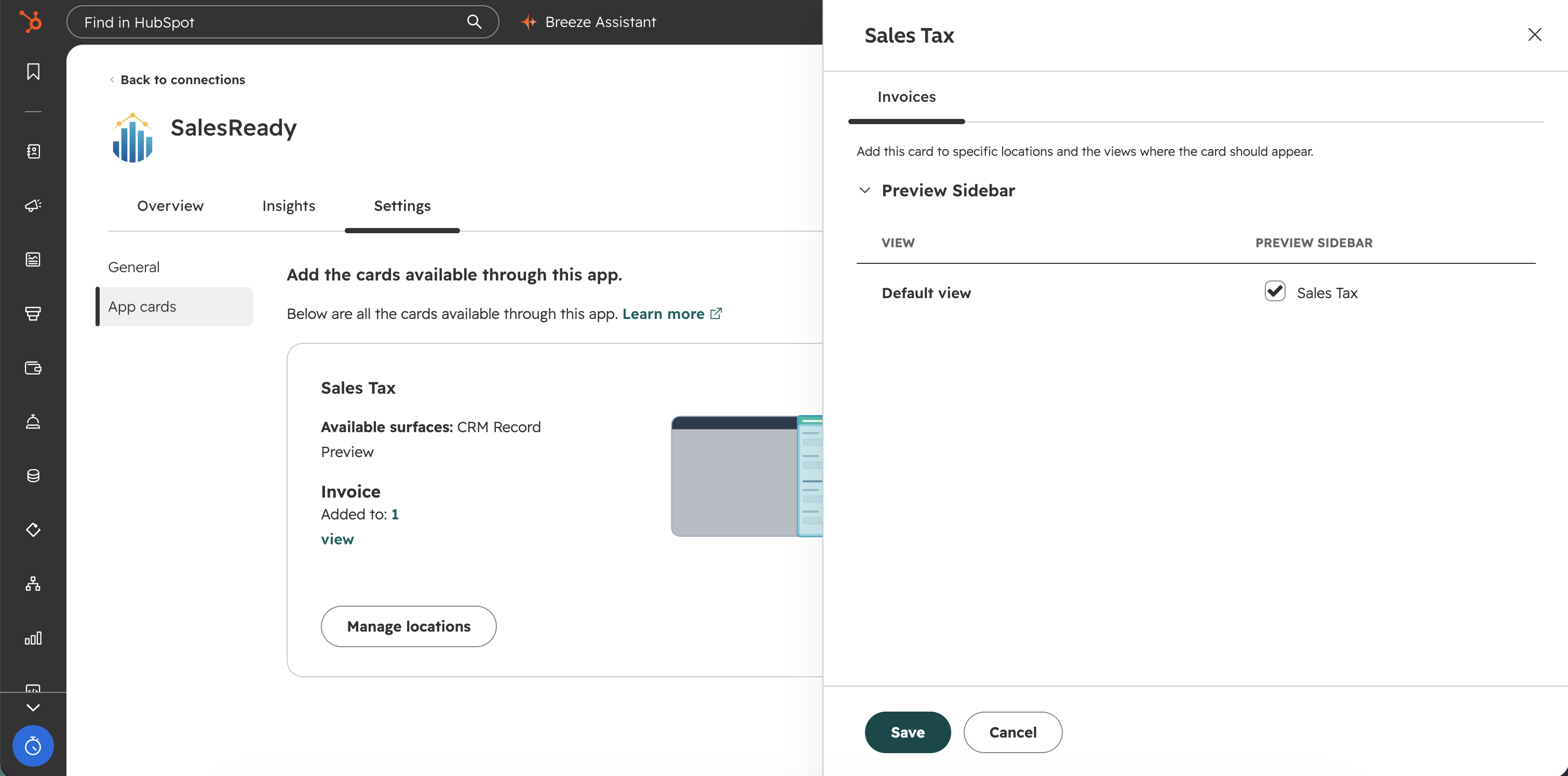The image size is (1568, 776).
Task: Select the Invoices tab in panel
Action: 907,97
